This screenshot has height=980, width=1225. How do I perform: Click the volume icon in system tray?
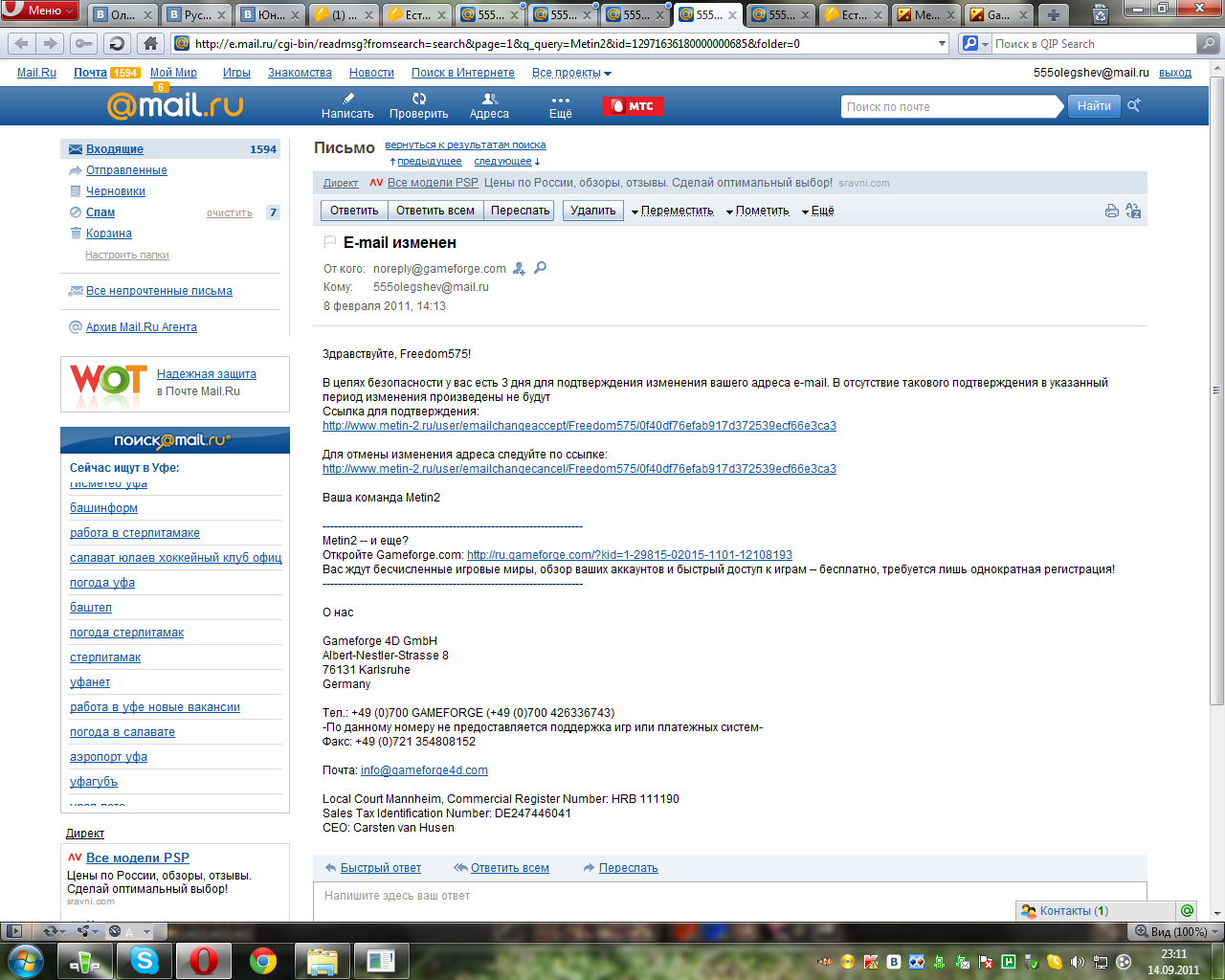coord(1078,962)
